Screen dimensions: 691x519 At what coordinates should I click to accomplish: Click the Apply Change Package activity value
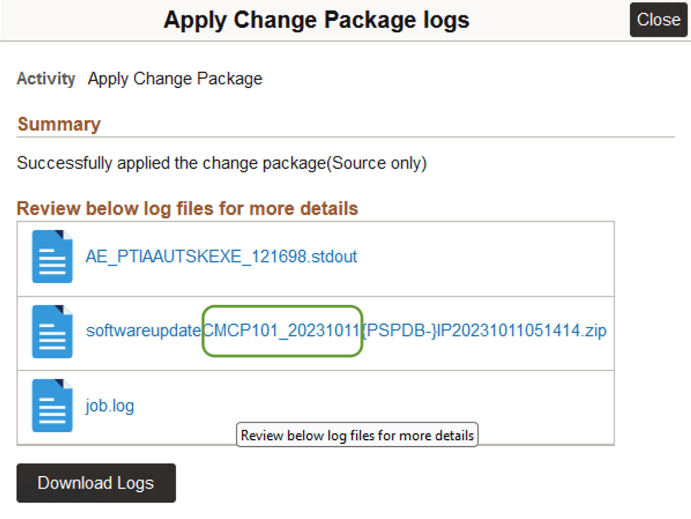coord(175,78)
